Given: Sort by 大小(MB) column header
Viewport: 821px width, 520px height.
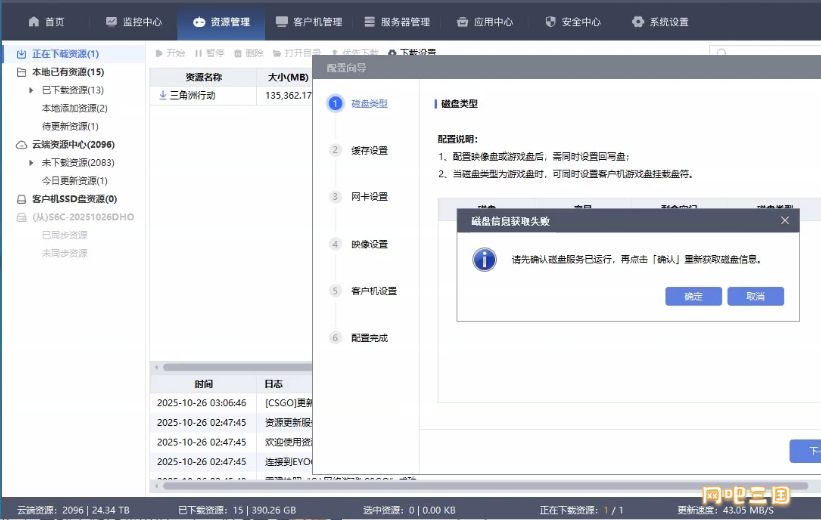Looking at the screenshot, I should [x=285, y=77].
